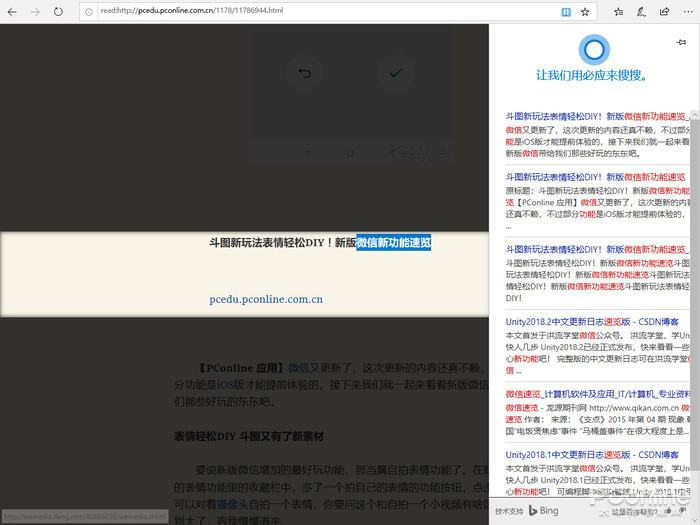Click the 微信 link in article text
Image resolution: width=700 pixels, height=525 pixels.
[x=298, y=368]
